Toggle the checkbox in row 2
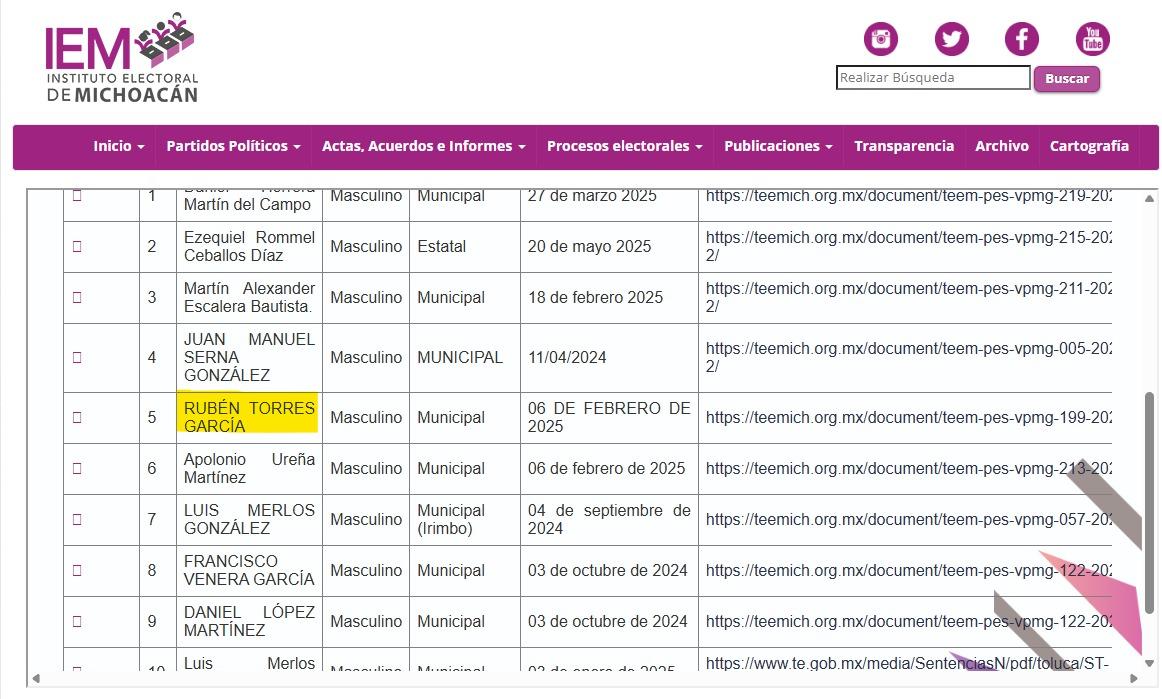This screenshot has height=699, width=1162. point(77,246)
